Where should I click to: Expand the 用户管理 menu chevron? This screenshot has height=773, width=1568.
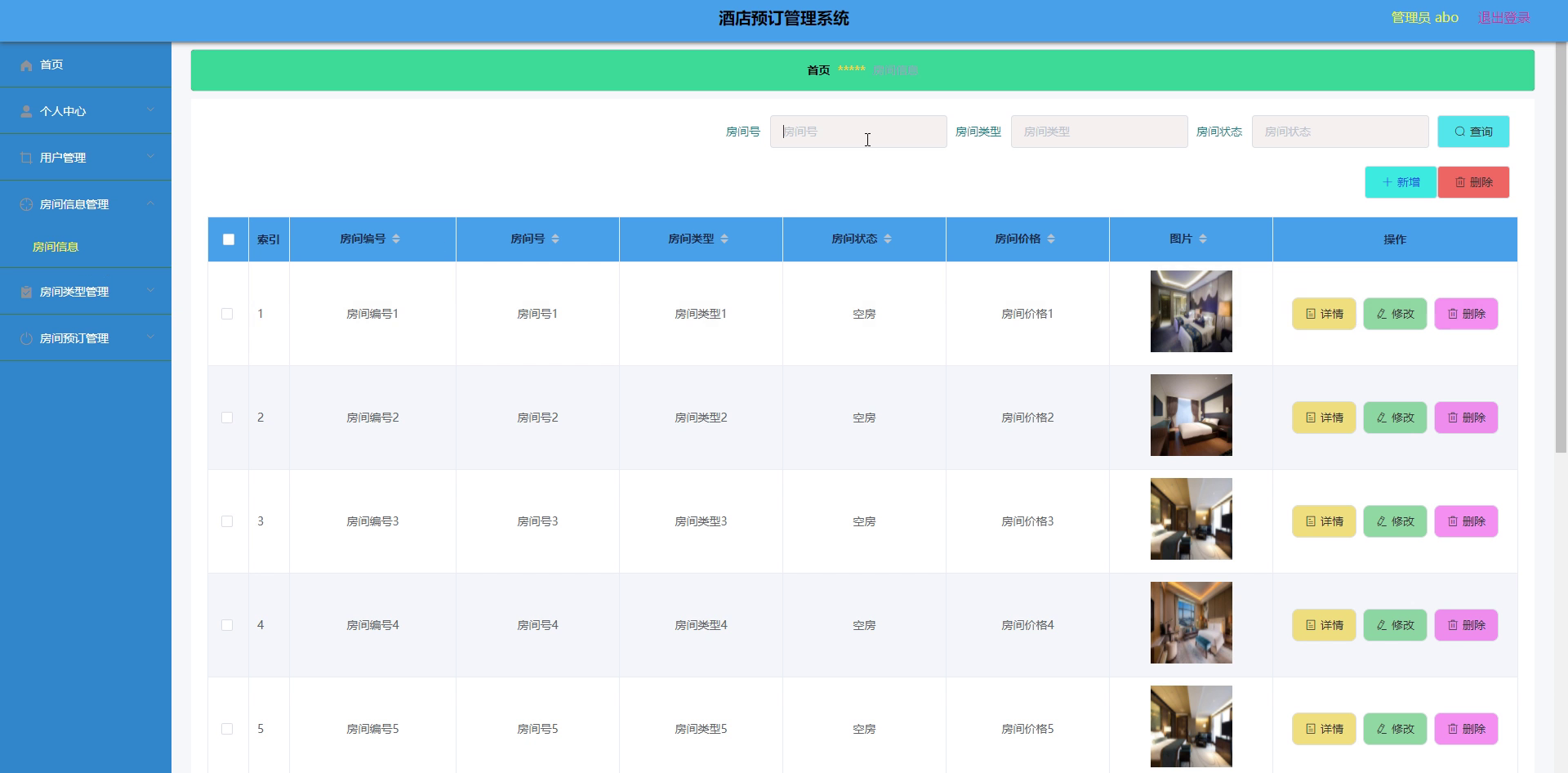click(150, 156)
